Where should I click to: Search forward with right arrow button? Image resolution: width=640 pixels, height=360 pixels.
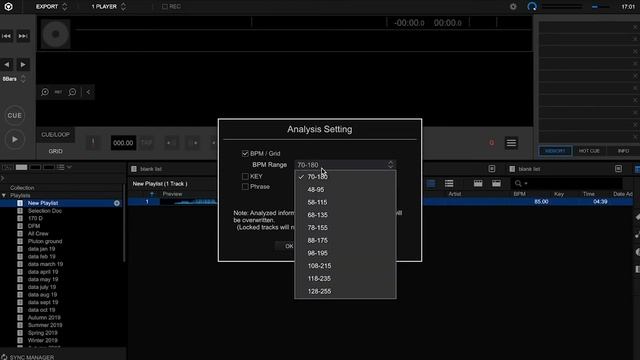[x=23, y=64]
